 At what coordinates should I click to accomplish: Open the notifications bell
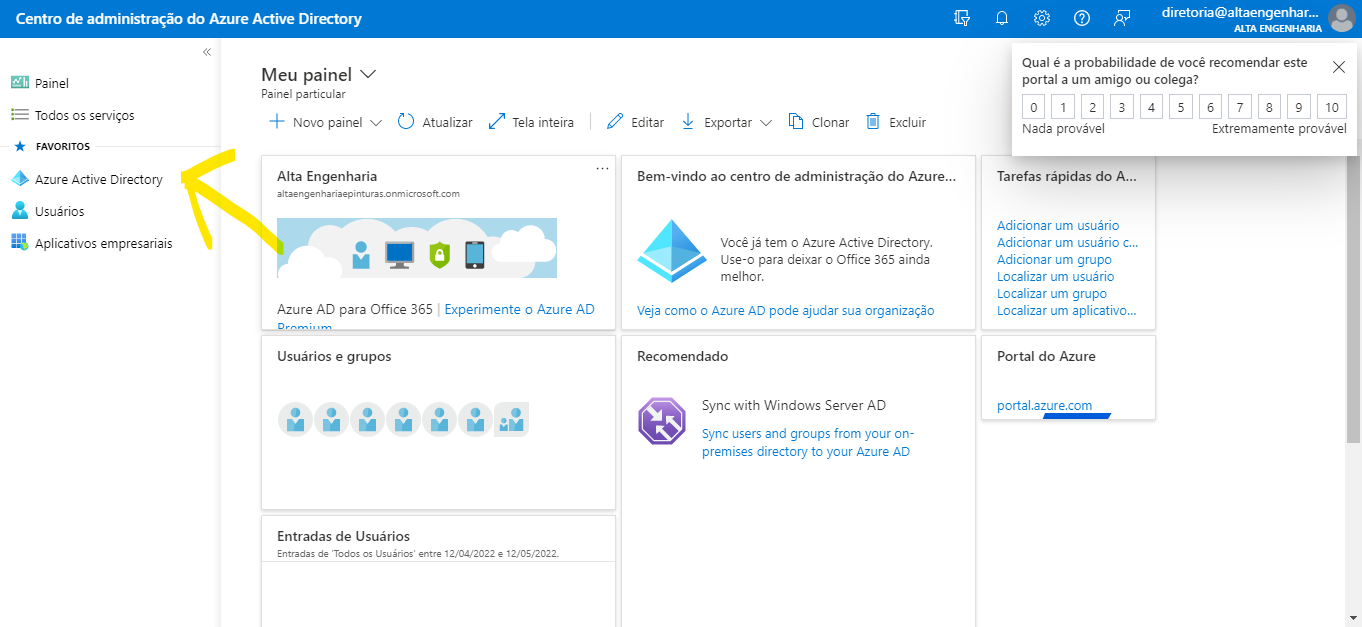pos(1002,18)
